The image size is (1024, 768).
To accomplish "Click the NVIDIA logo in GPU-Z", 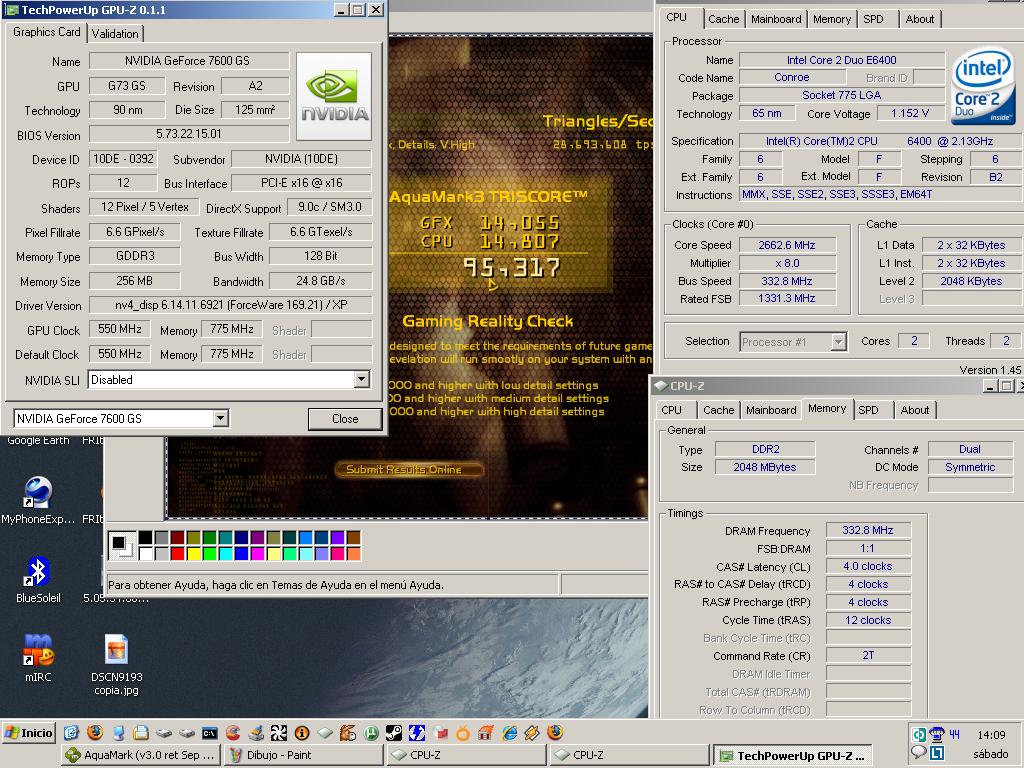I will 334,96.
